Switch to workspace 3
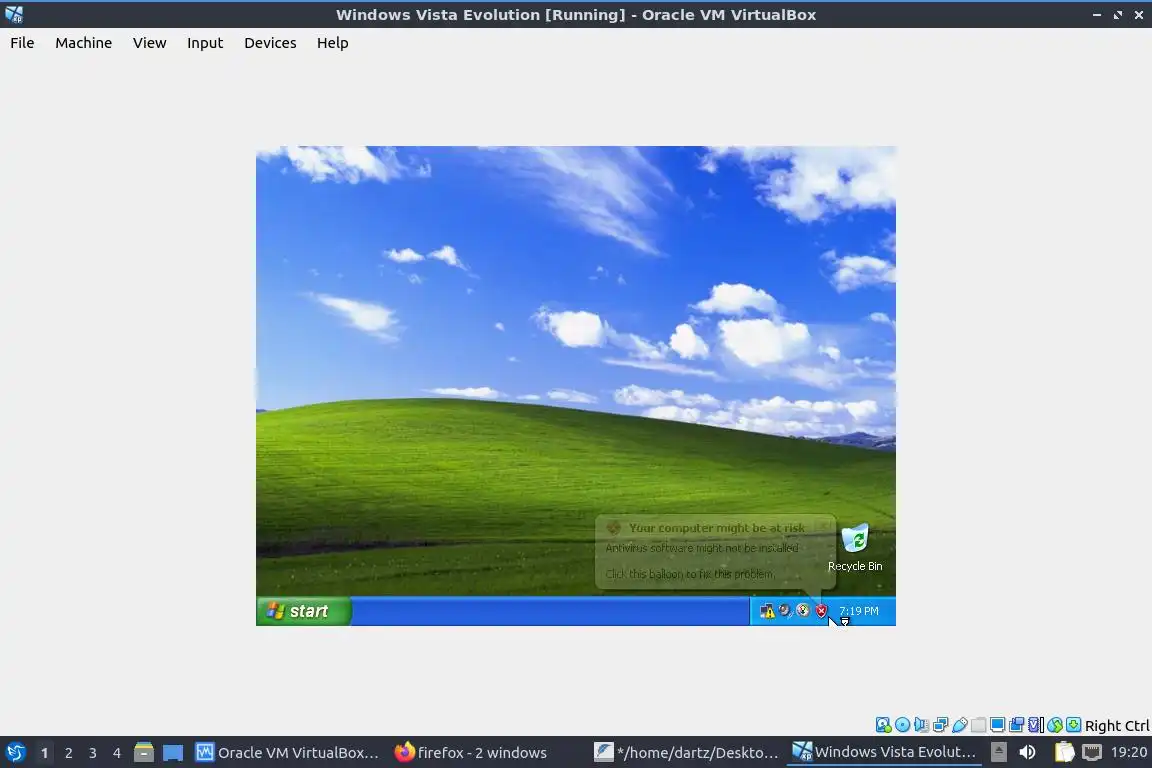1152x768 pixels. click(x=93, y=753)
